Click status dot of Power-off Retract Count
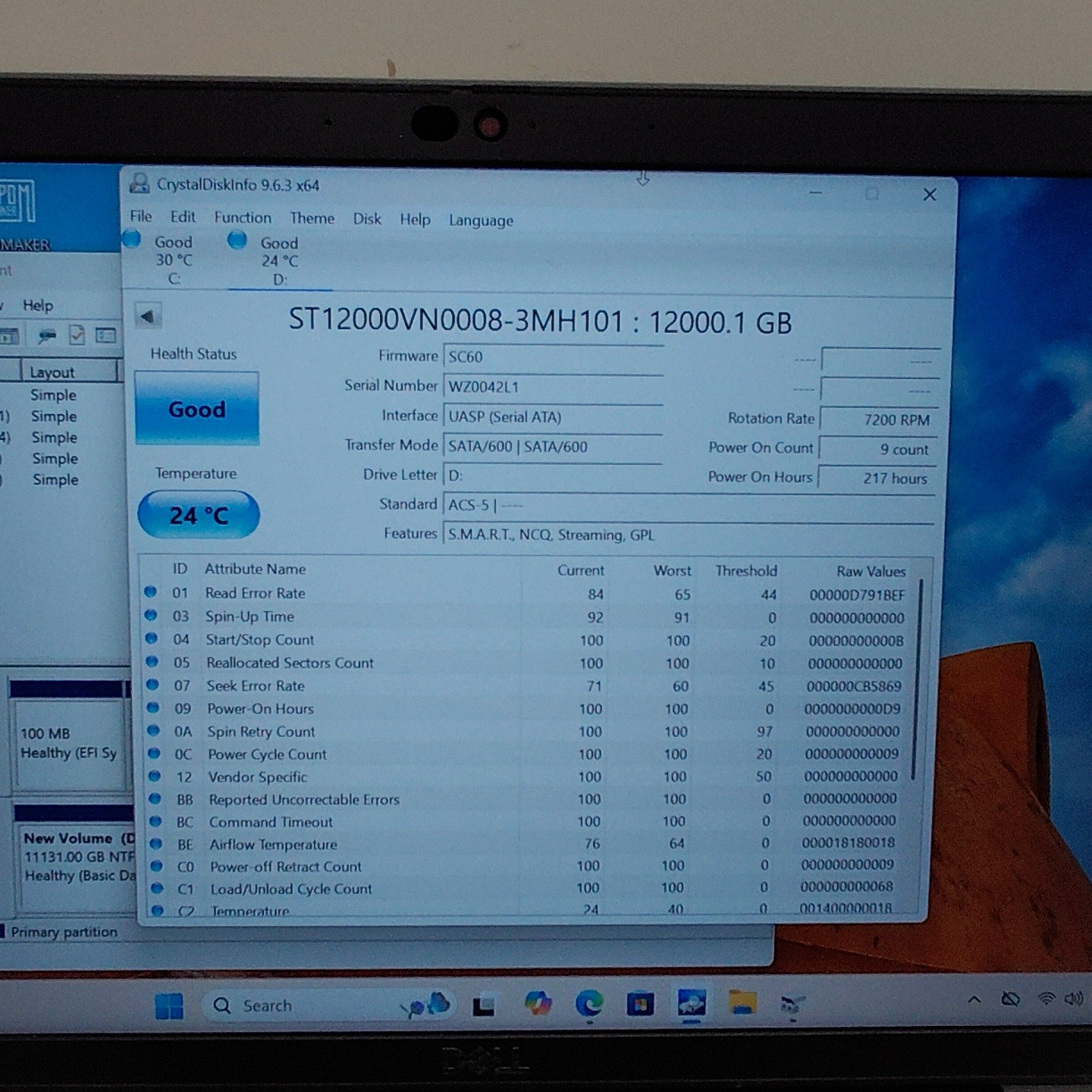Viewport: 1092px width, 1092px height. tap(157, 865)
